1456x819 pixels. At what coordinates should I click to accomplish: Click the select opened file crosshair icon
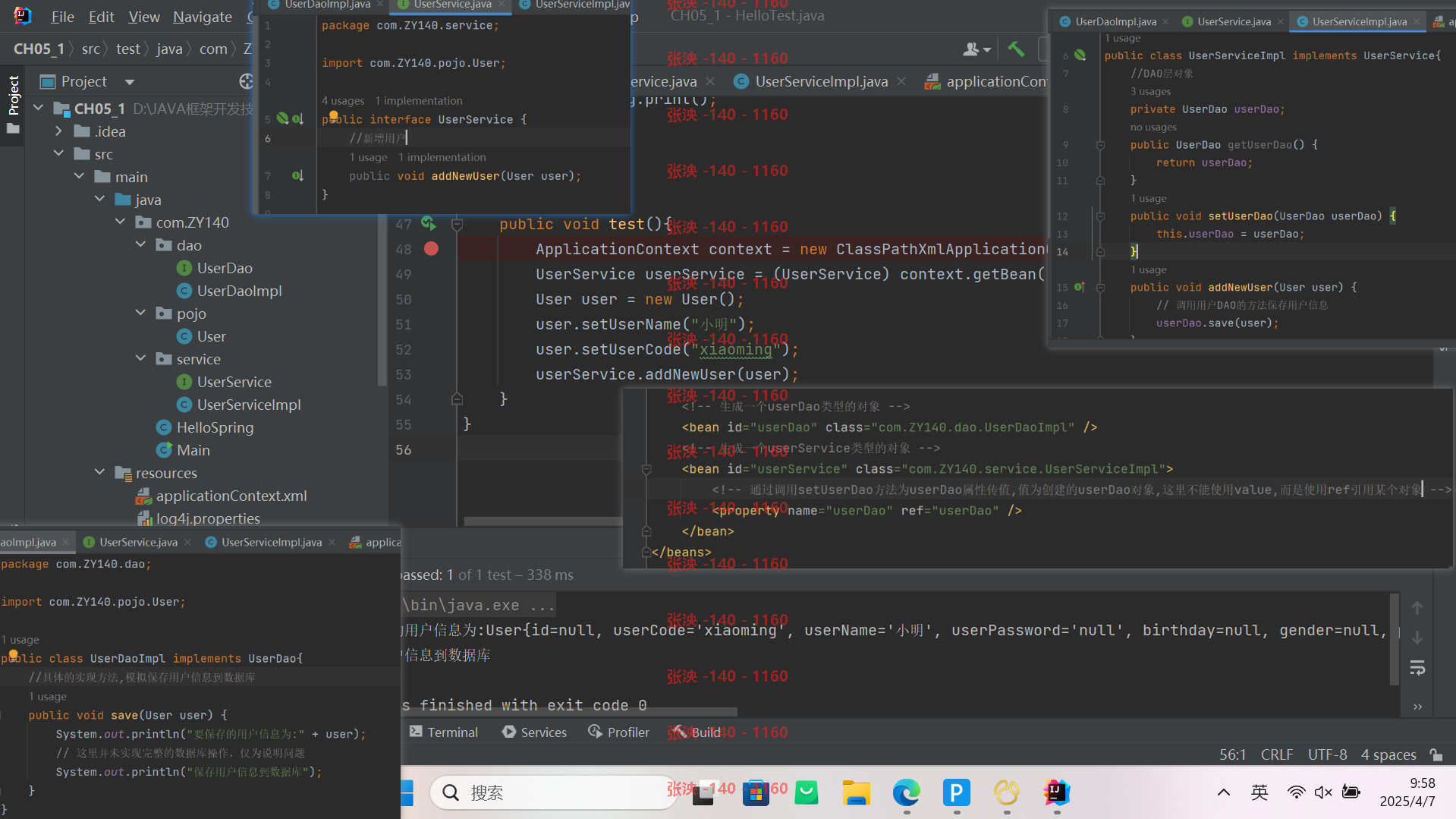pyautogui.click(x=245, y=81)
